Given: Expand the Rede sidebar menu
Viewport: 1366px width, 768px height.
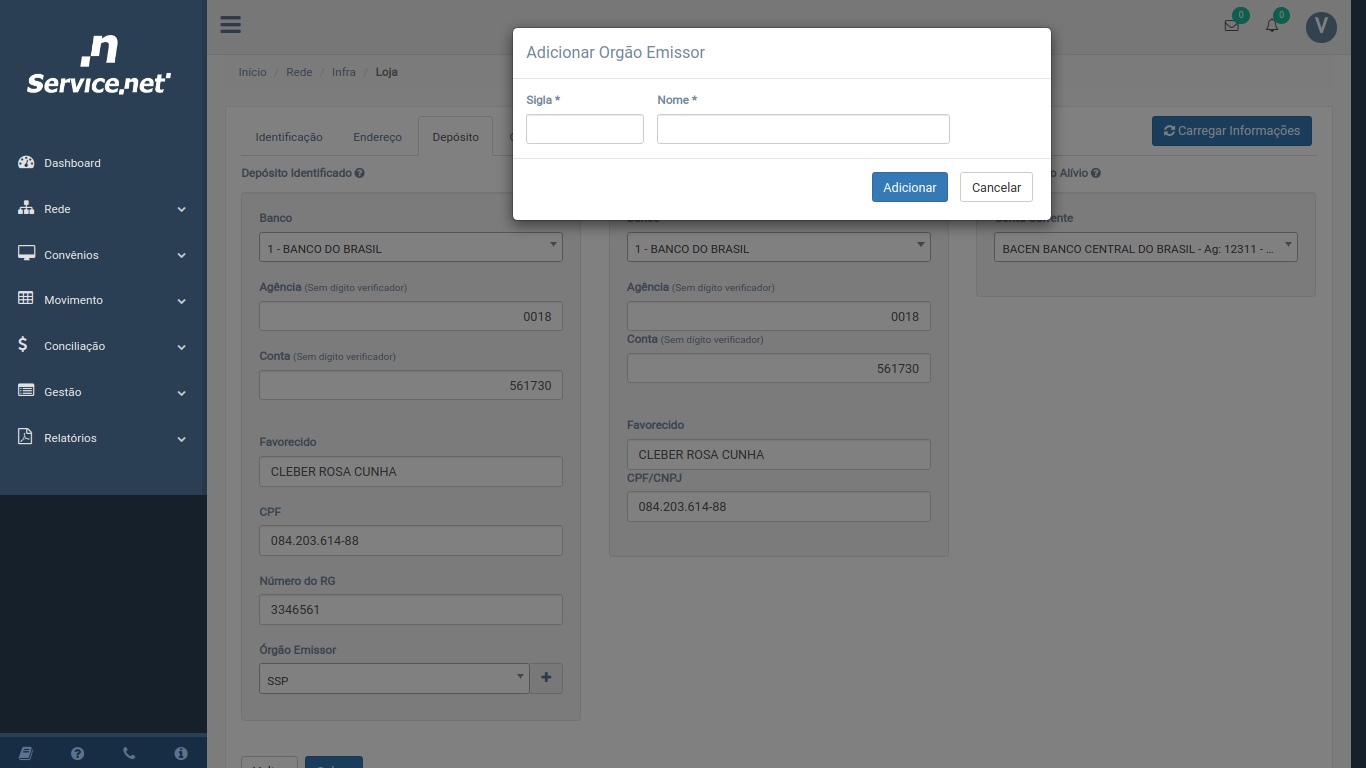Looking at the screenshot, I should 103,209.
